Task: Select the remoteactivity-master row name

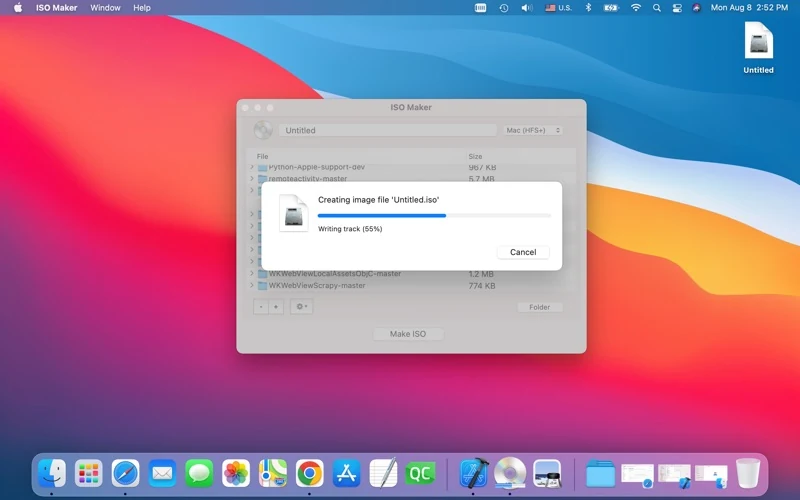Action: pos(308,179)
